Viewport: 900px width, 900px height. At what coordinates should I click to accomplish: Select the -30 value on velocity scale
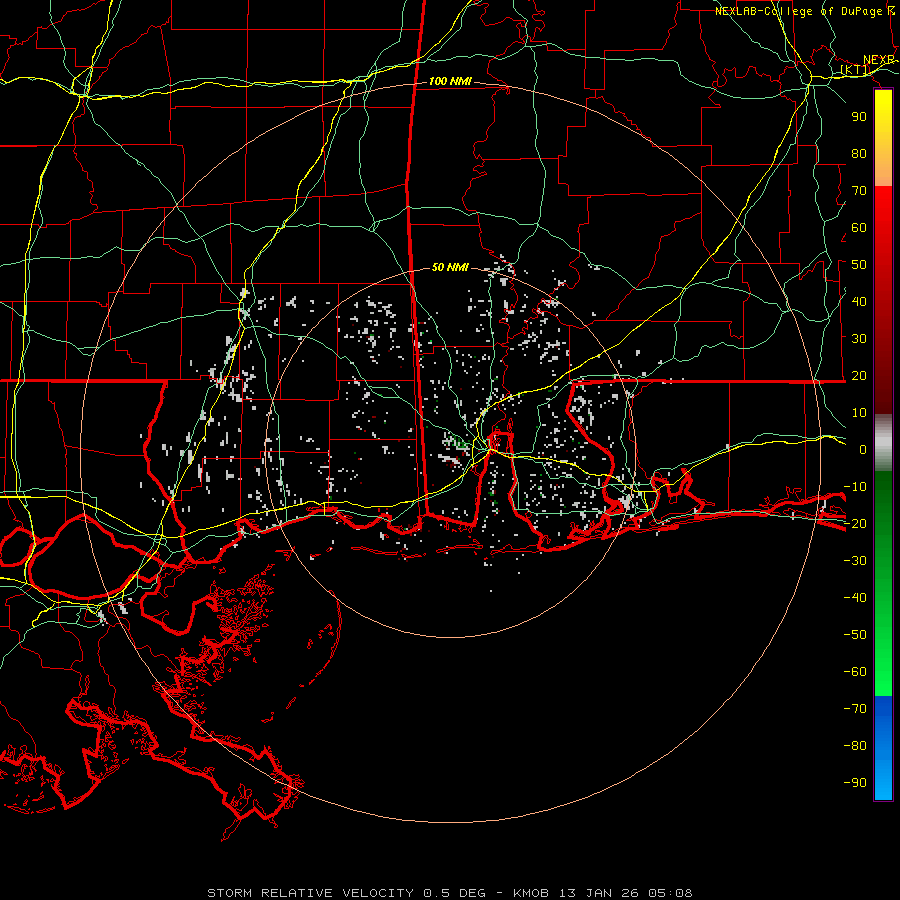[855, 560]
